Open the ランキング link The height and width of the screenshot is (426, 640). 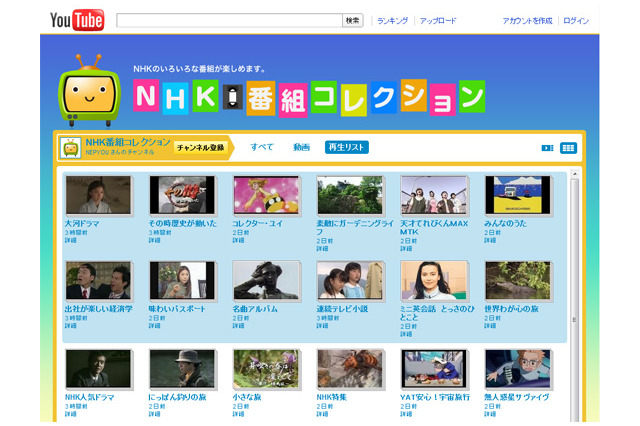[392, 20]
